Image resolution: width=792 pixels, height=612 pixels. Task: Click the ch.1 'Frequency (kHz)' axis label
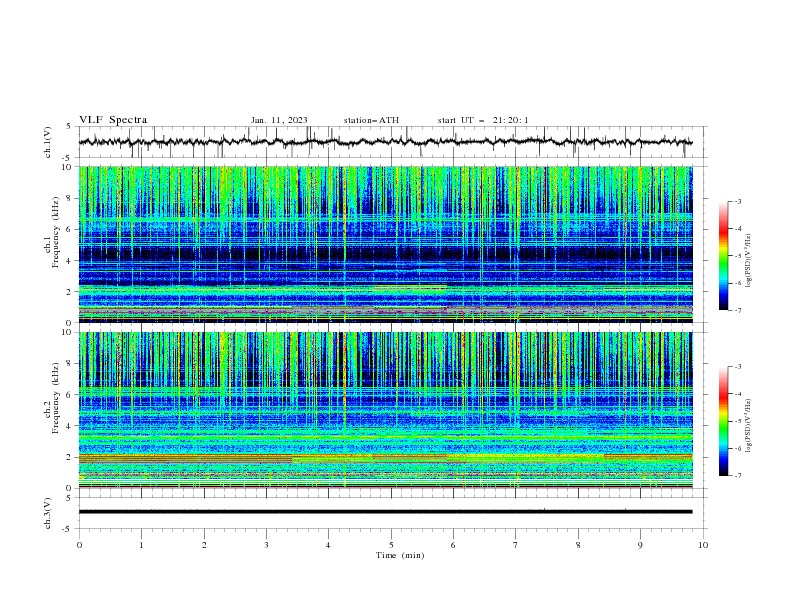(56, 234)
